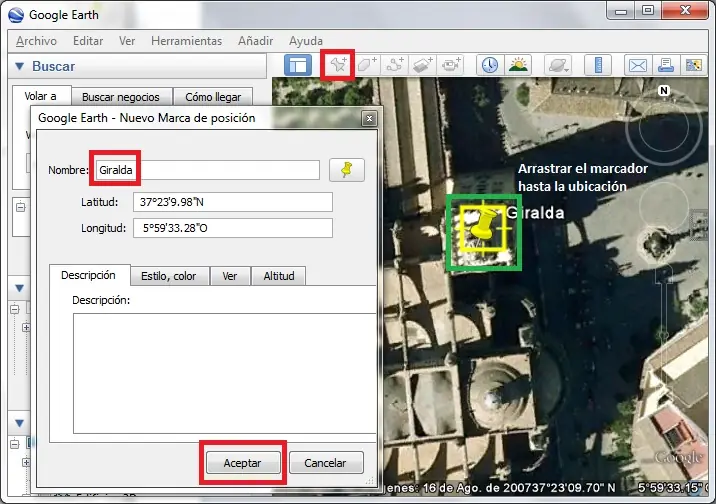Select the Ver tab in dialog
This screenshot has height=504, width=716.
coord(230,276)
